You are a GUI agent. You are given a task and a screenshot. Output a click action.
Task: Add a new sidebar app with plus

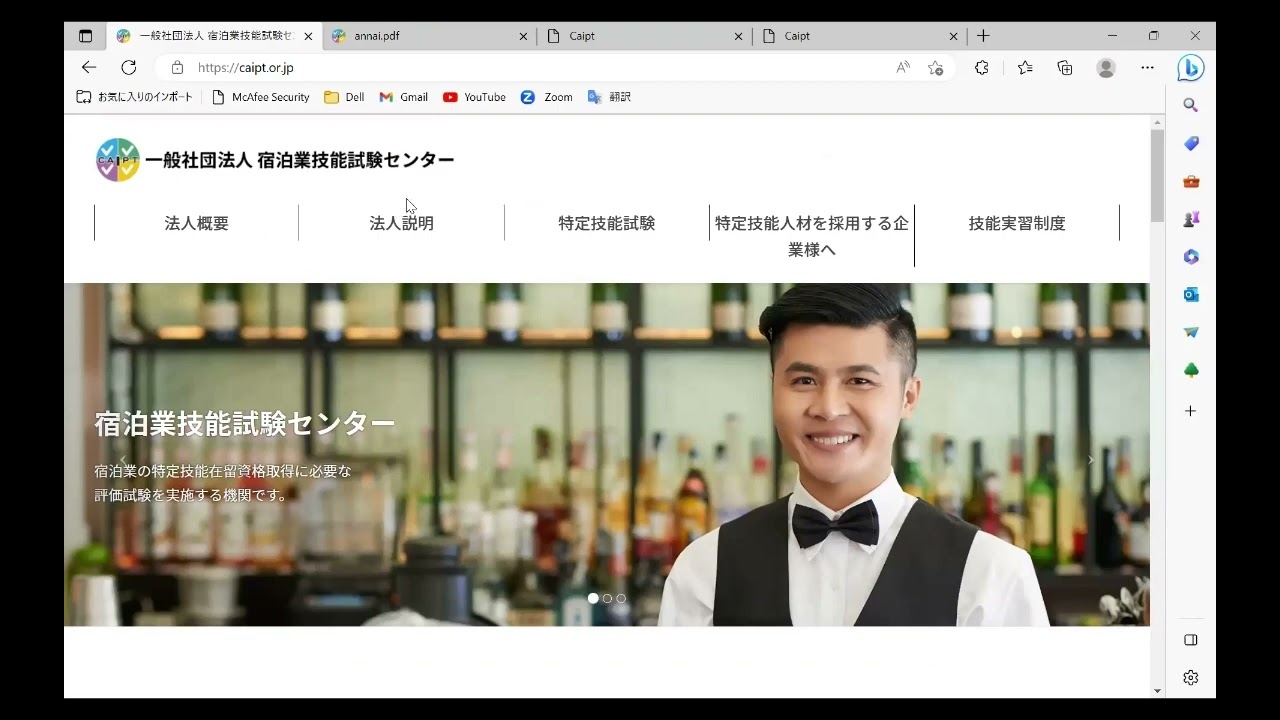click(x=1190, y=411)
